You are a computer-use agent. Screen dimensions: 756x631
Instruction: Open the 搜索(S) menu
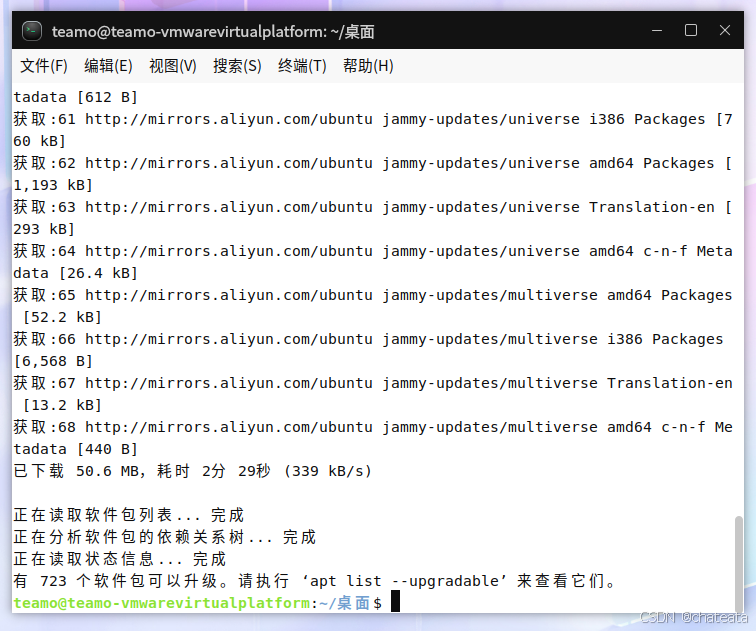click(237, 66)
